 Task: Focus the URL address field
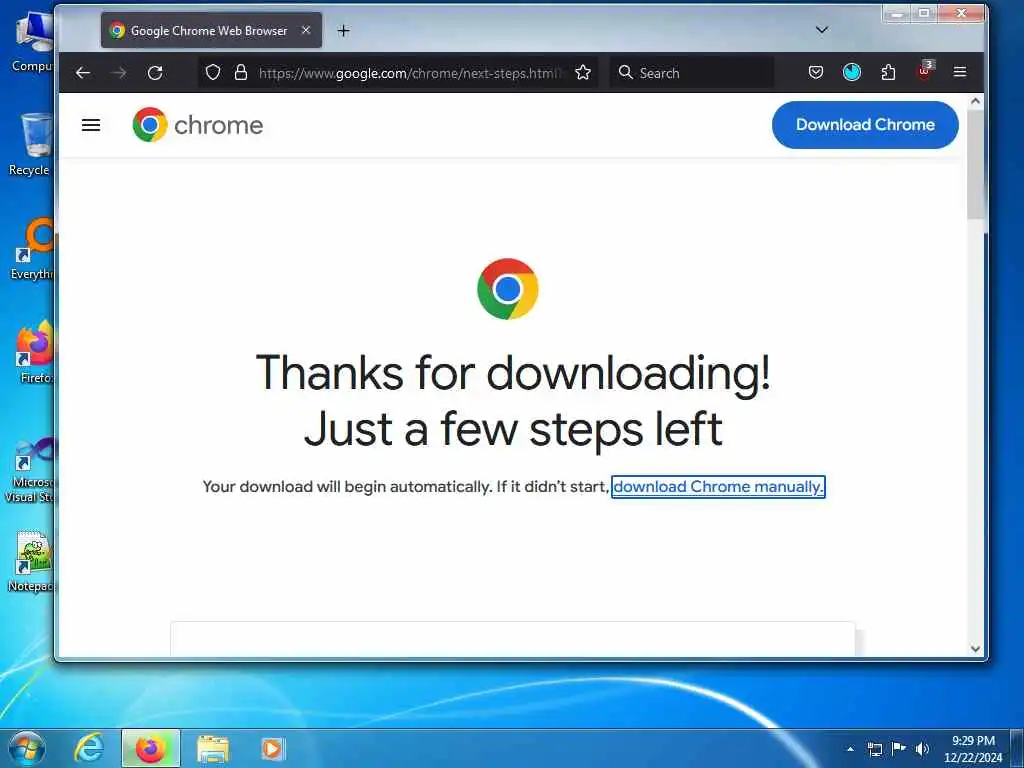(x=409, y=72)
